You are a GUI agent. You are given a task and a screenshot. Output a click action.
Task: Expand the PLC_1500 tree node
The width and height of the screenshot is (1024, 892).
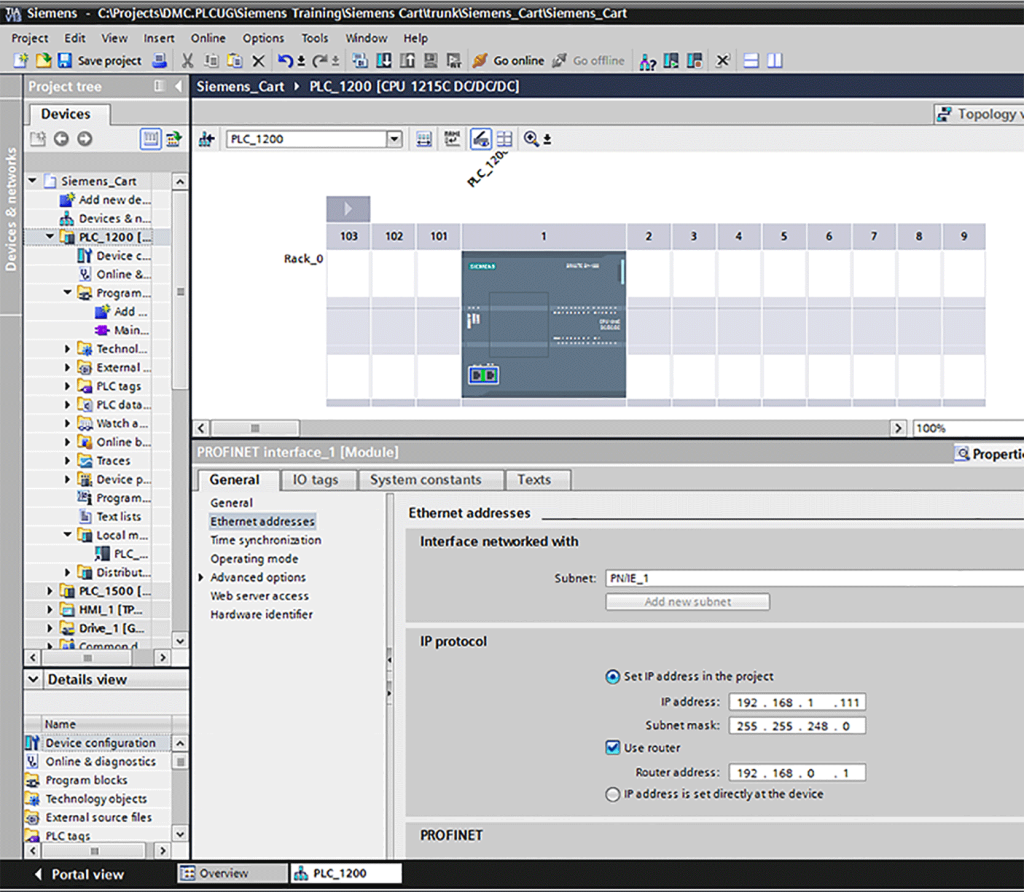tap(51, 591)
